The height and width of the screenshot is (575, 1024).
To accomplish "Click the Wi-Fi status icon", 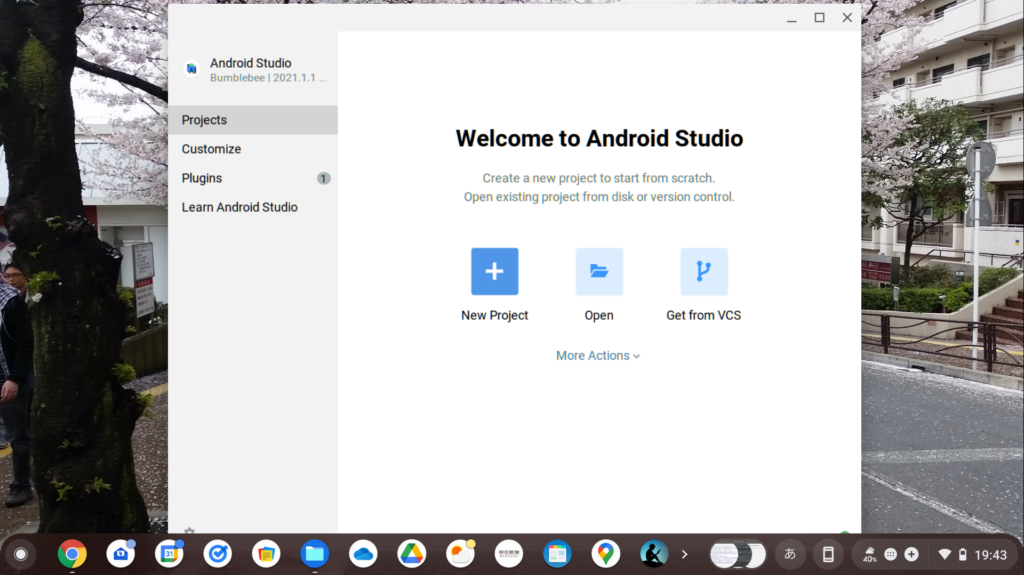I will (x=944, y=555).
